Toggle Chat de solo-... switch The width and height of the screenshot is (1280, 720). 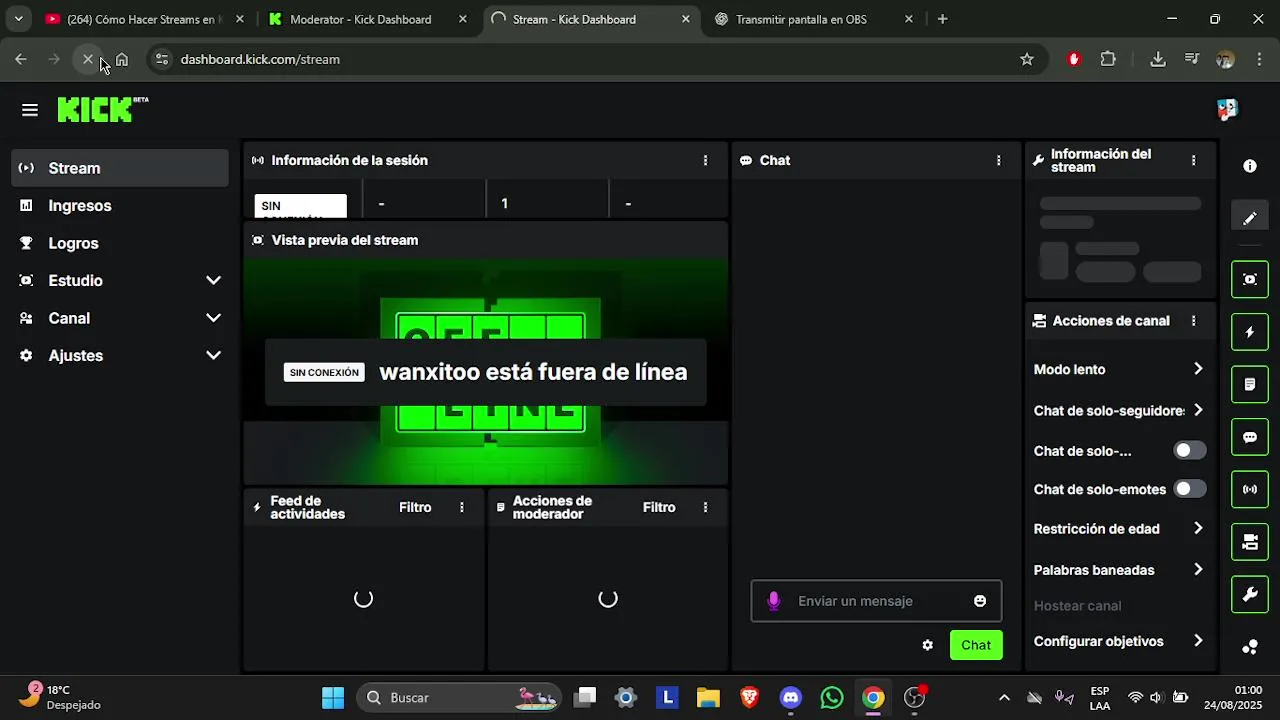1190,450
